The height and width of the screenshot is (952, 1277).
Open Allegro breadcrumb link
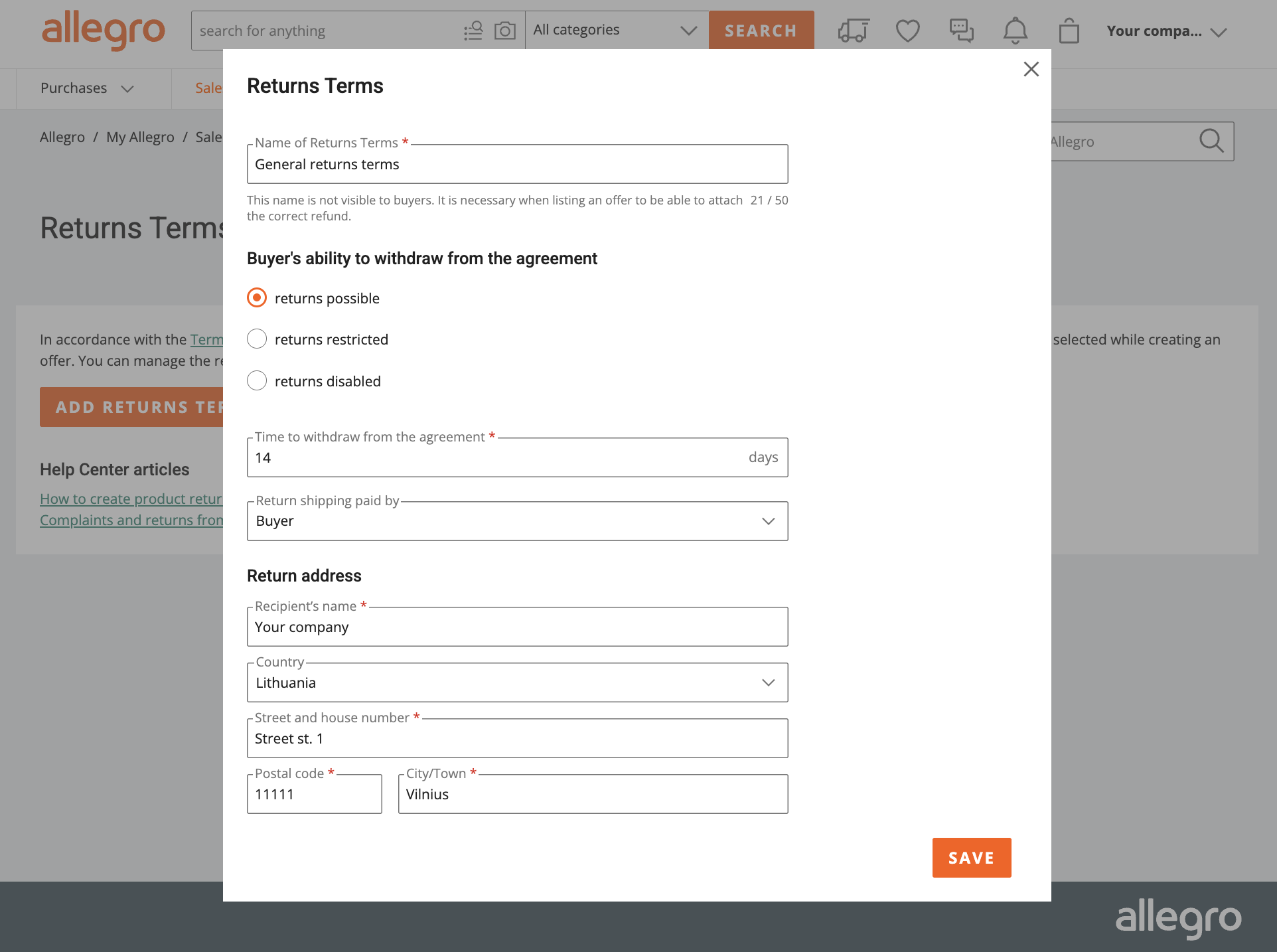pyautogui.click(x=62, y=137)
